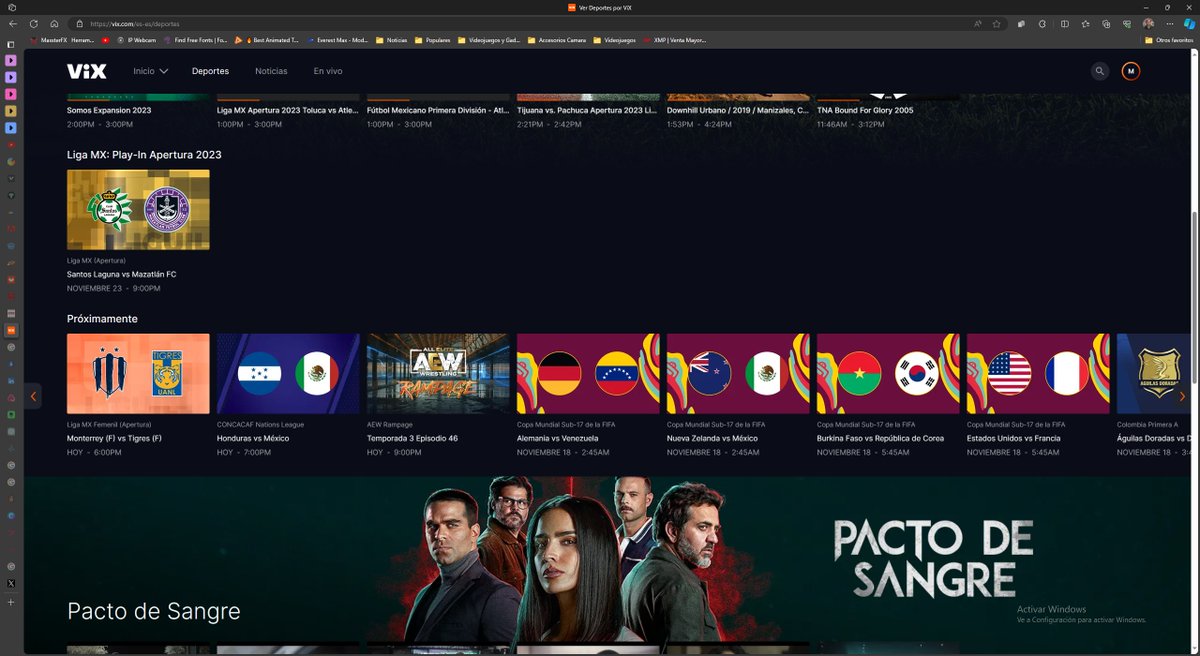
Task: Click the Pacto de Sangre heading
Action: coord(154,611)
